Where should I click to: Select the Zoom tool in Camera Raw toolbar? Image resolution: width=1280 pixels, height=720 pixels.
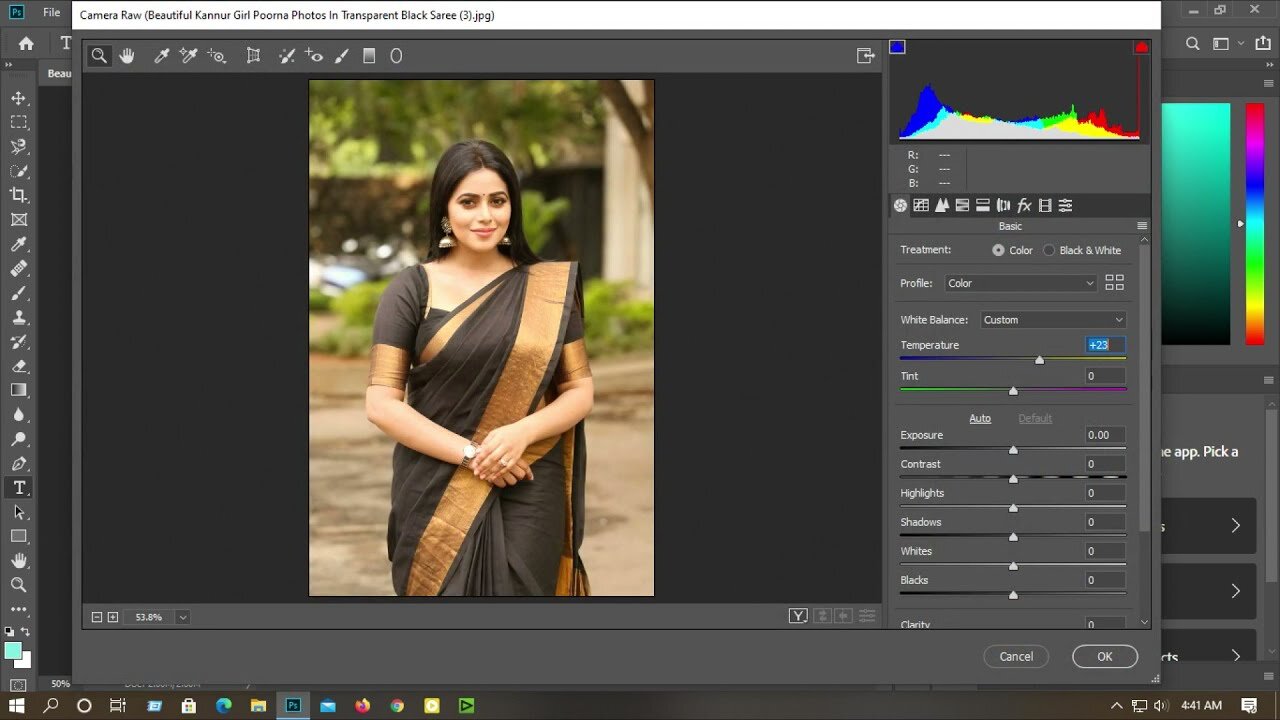pyautogui.click(x=99, y=56)
